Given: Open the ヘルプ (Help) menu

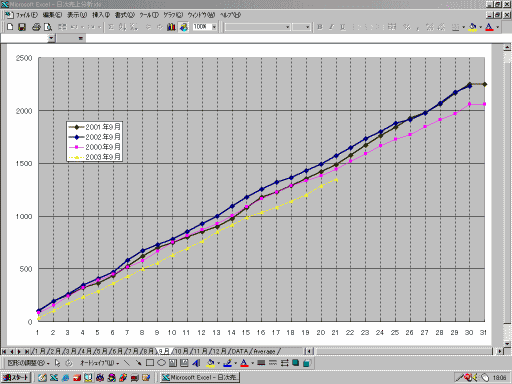Looking at the screenshot, I should click(230, 15).
